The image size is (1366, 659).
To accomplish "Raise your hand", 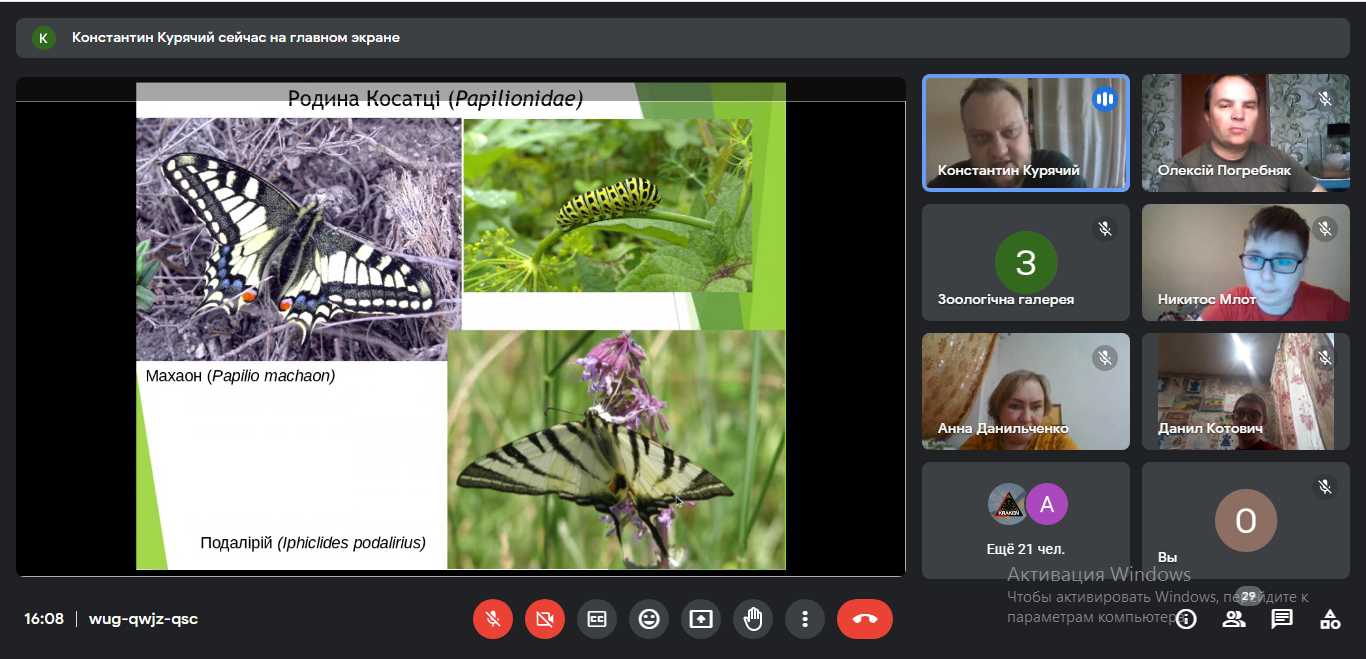I will (x=753, y=619).
